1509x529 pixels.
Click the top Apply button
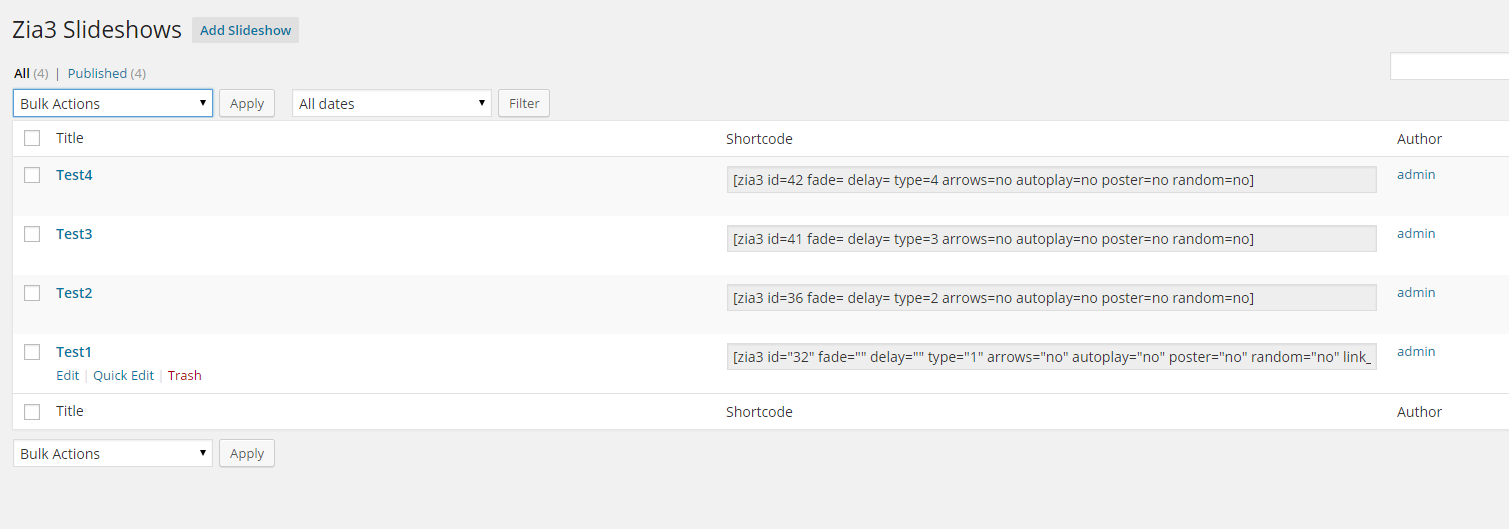click(247, 103)
